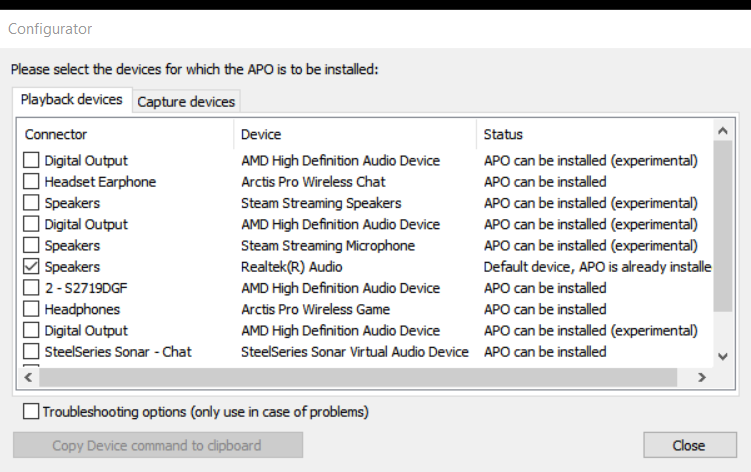Check the Headset Earphone device checkbox
751x472 pixels.
(x=32, y=182)
